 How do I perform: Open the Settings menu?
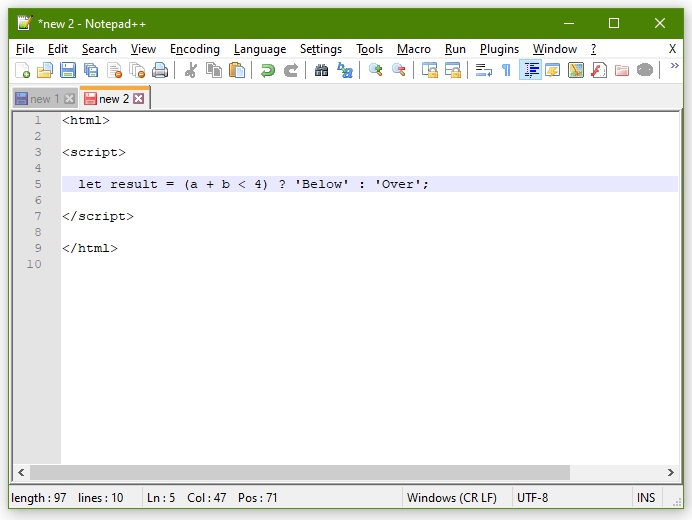[321, 49]
